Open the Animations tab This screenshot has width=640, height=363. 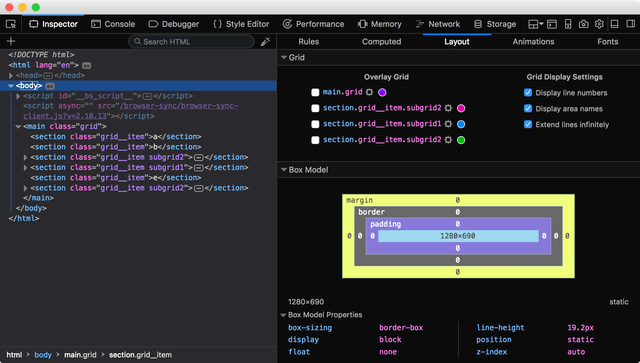[x=533, y=42]
